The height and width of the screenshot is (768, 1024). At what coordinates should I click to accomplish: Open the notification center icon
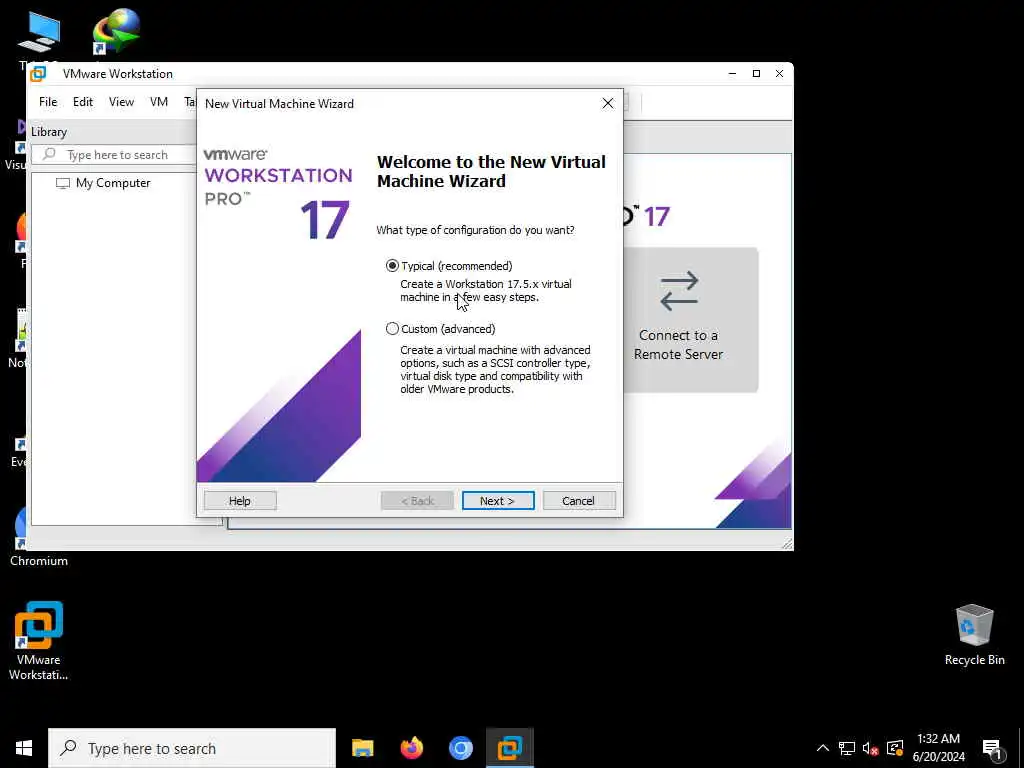pos(992,749)
